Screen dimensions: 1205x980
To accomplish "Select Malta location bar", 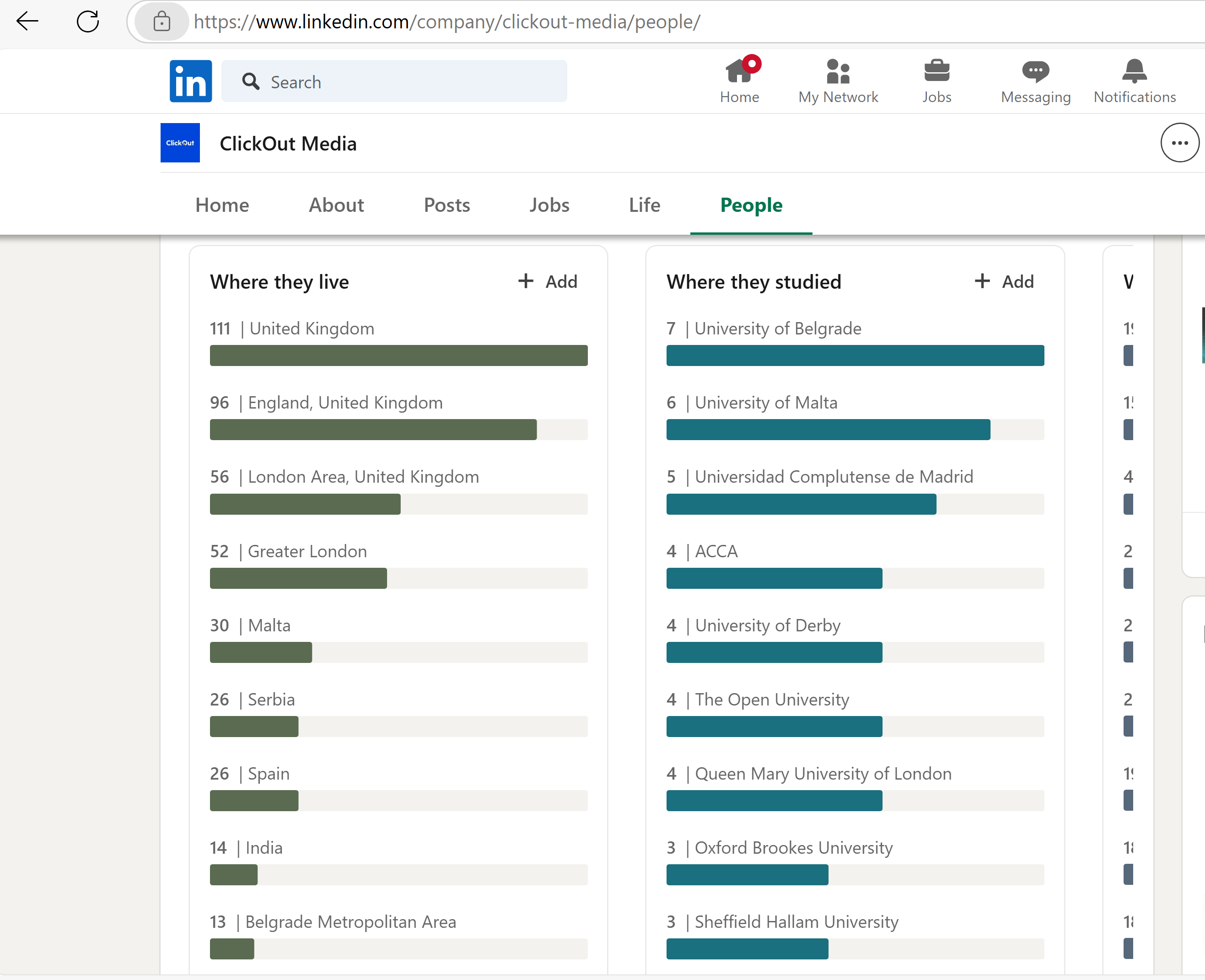I will (398, 652).
